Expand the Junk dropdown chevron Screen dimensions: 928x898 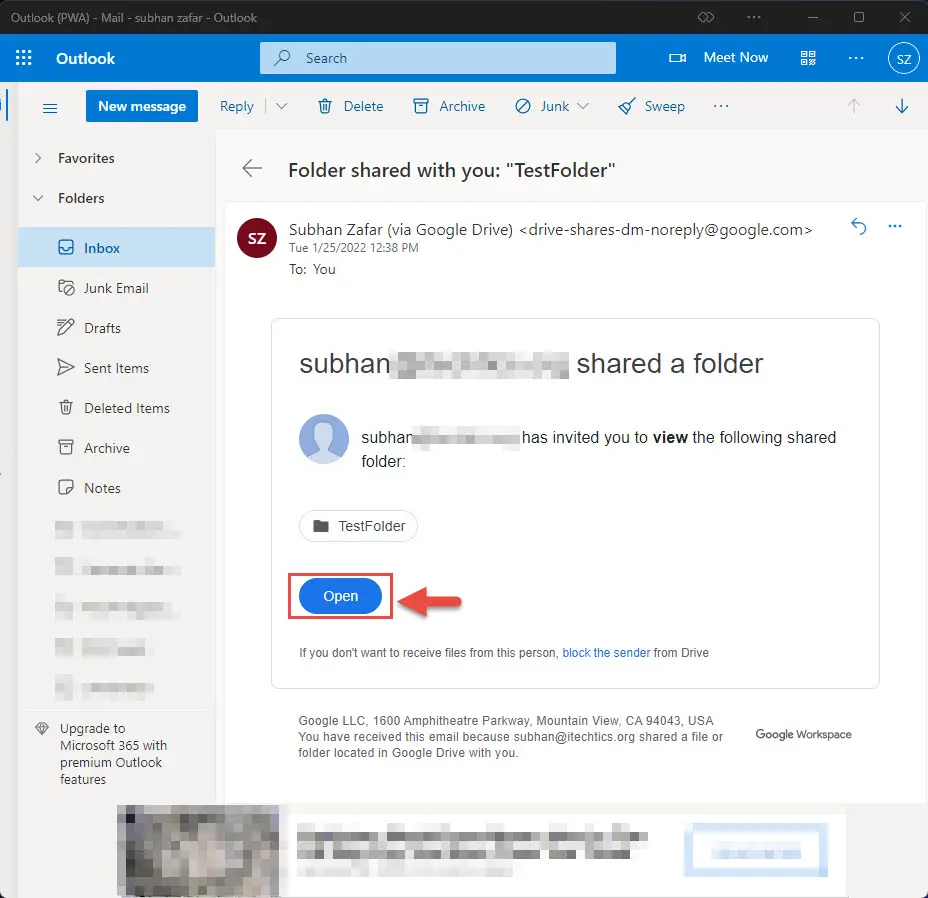[x=583, y=106]
